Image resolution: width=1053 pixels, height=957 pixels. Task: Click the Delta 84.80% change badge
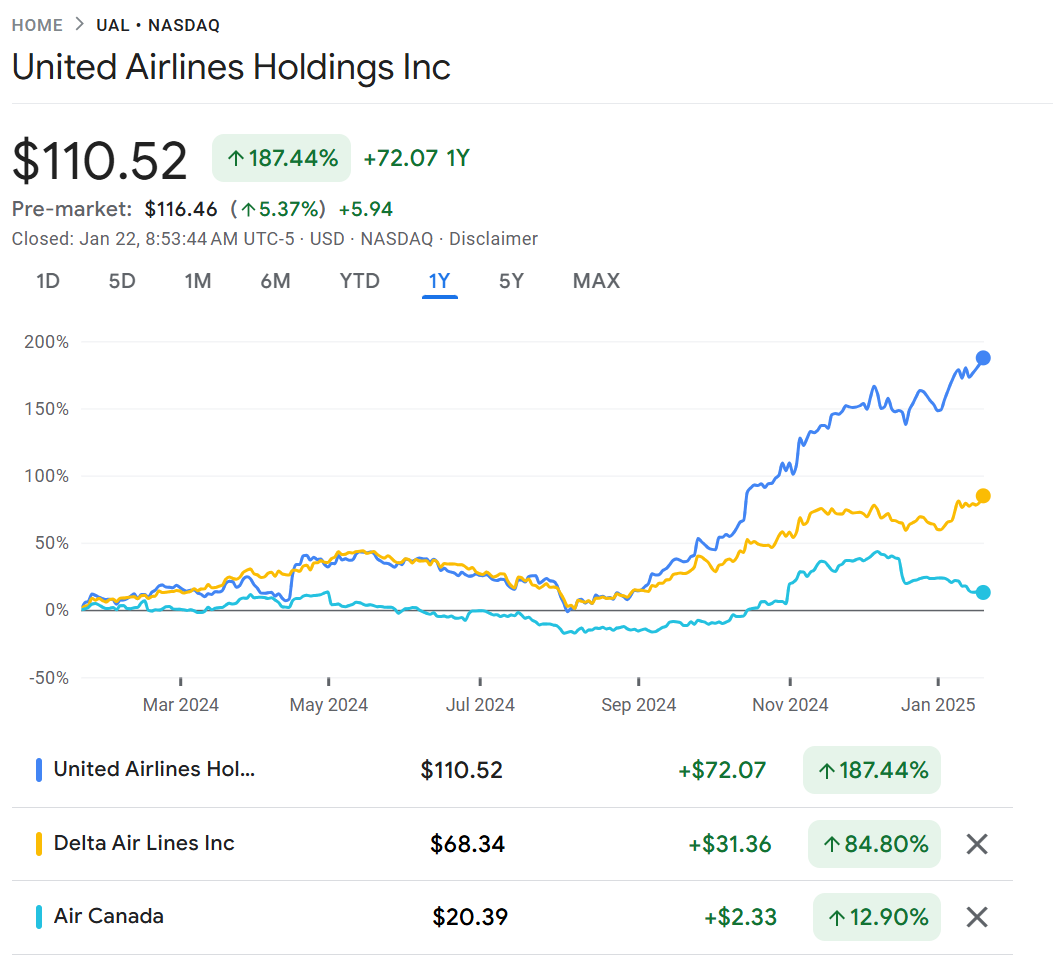coord(874,844)
